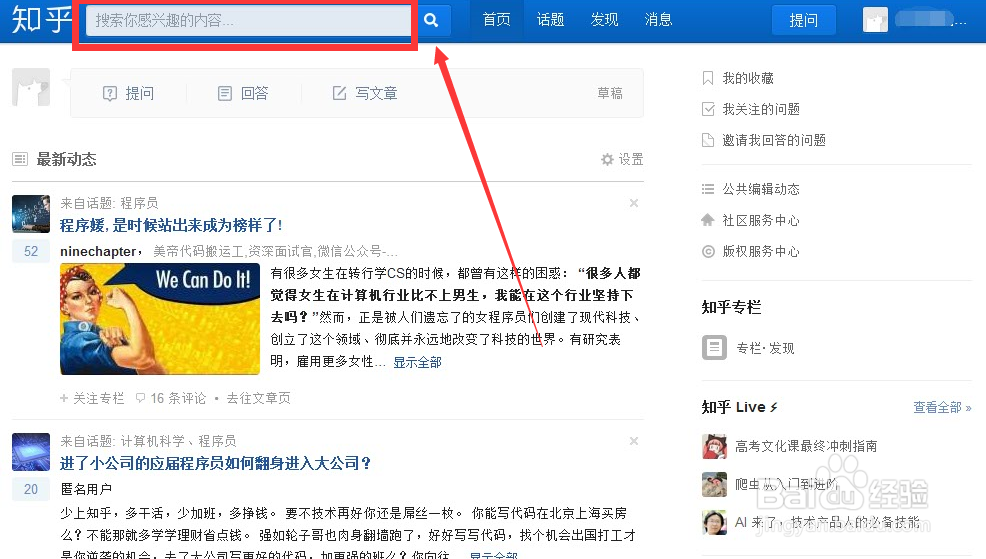
Task: Open topic avatar for 计算机科学 post
Action: pyautogui.click(x=31, y=452)
